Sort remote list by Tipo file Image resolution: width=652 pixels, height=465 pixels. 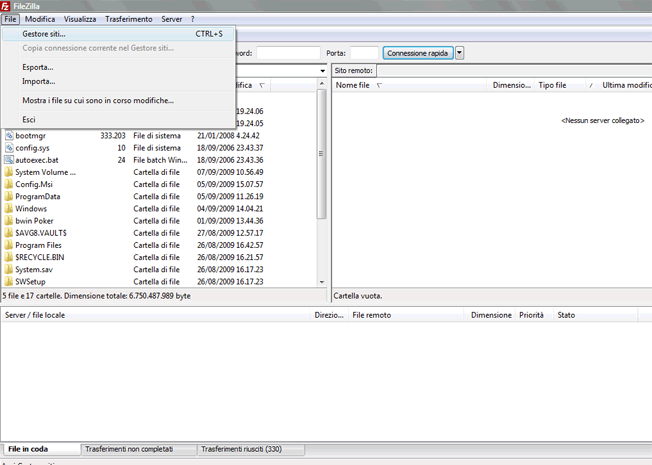tap(560, 85)
